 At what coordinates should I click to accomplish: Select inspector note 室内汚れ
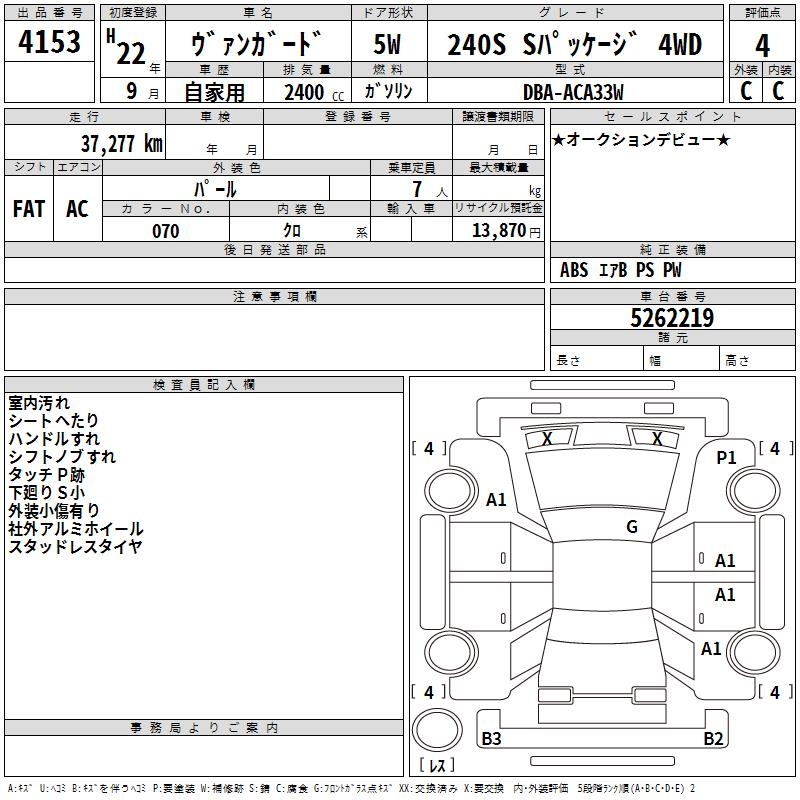pos(39,403)
